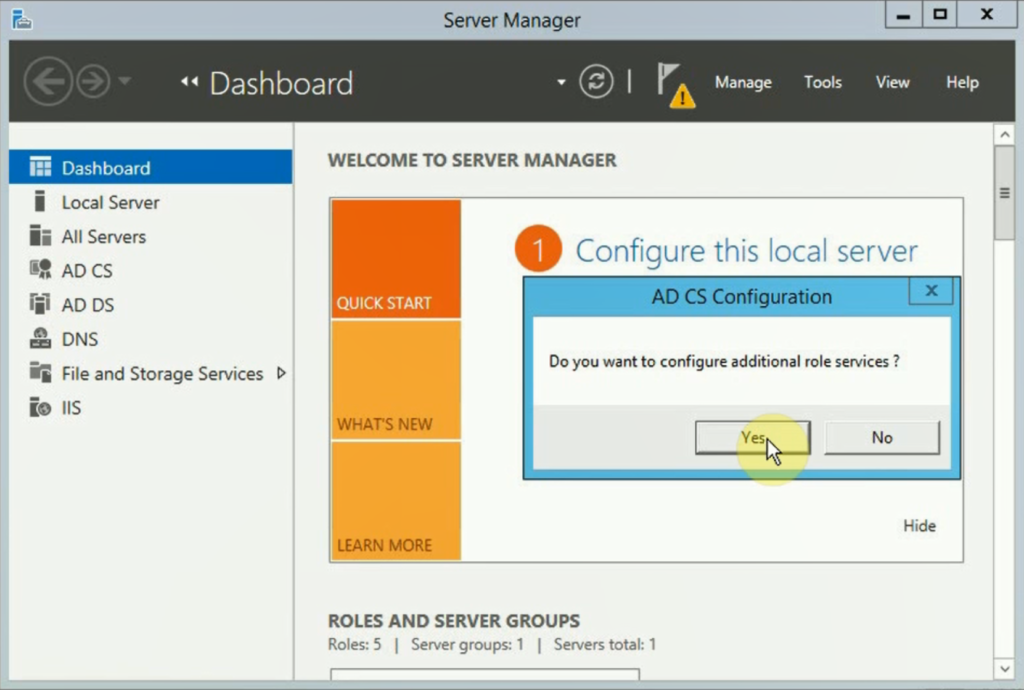Click the WHAT'S NEW tile
Screen dimensions: 1024x690
pyautogui.click(x=396, y=380)
